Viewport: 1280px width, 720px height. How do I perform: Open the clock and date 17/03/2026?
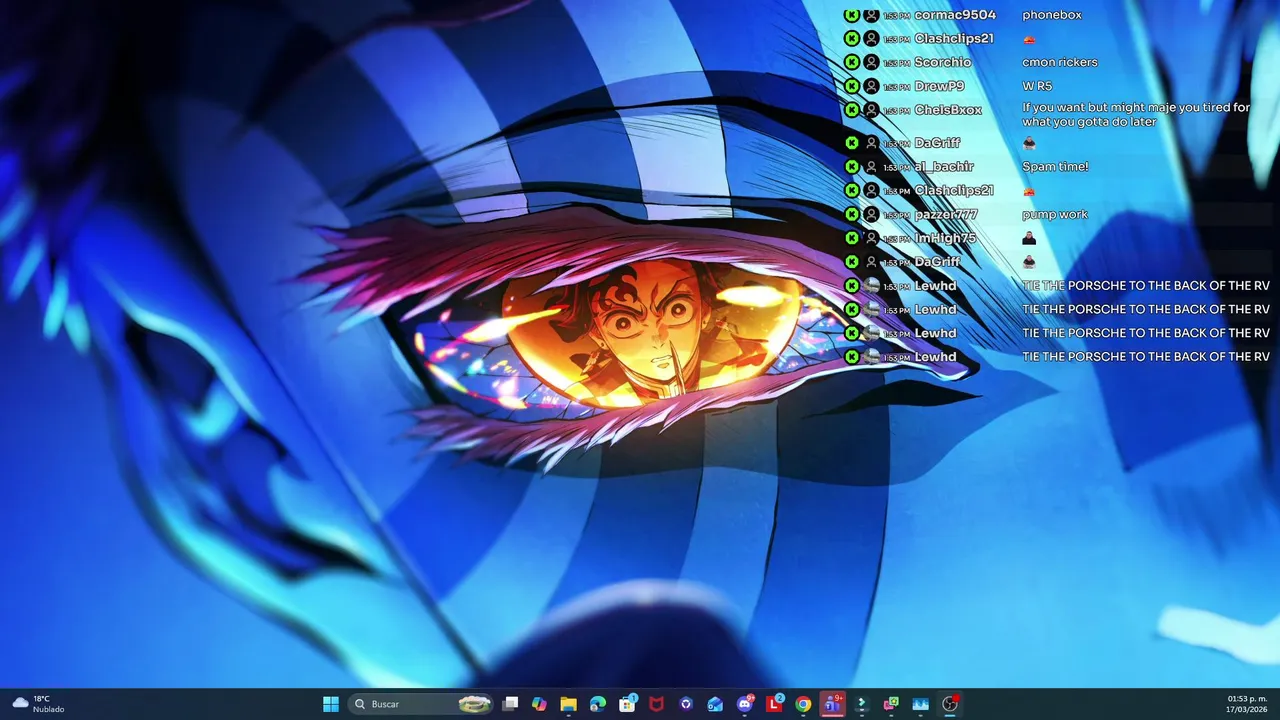click(1247, 704)
